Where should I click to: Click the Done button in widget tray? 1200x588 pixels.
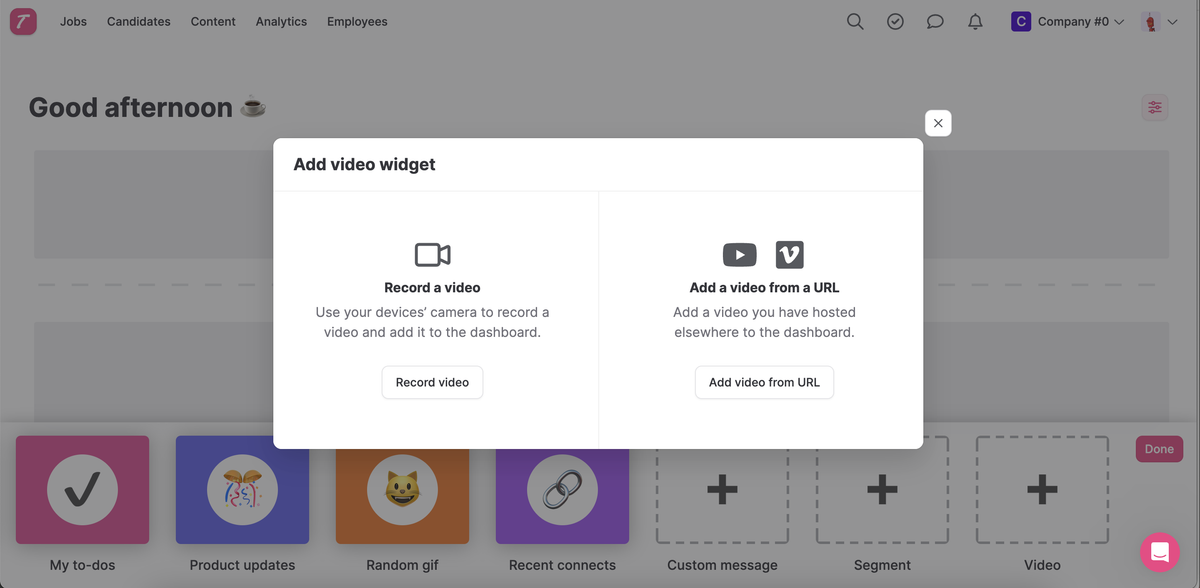click(1159, 449)
